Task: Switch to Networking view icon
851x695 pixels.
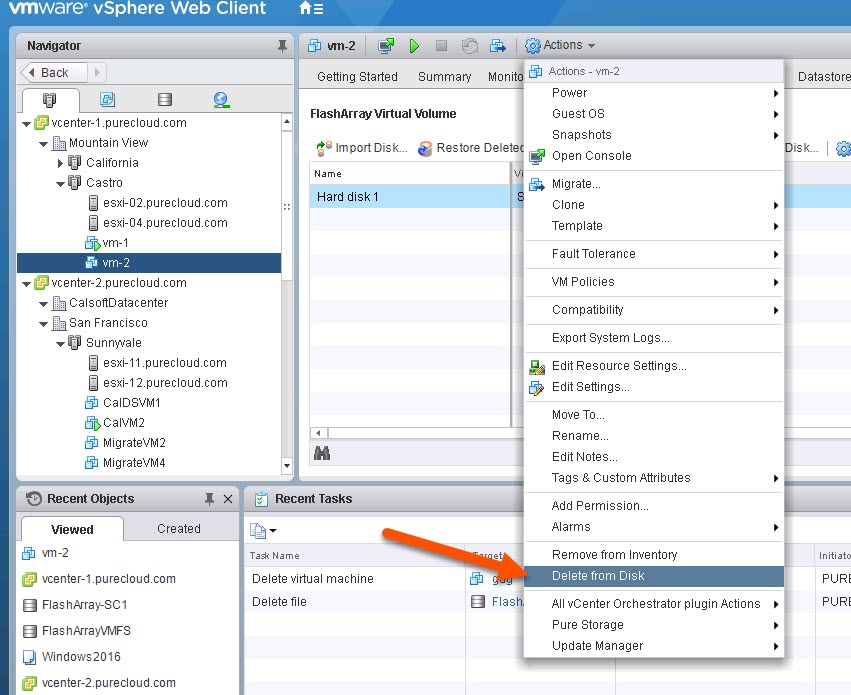Action: point(221,99)
